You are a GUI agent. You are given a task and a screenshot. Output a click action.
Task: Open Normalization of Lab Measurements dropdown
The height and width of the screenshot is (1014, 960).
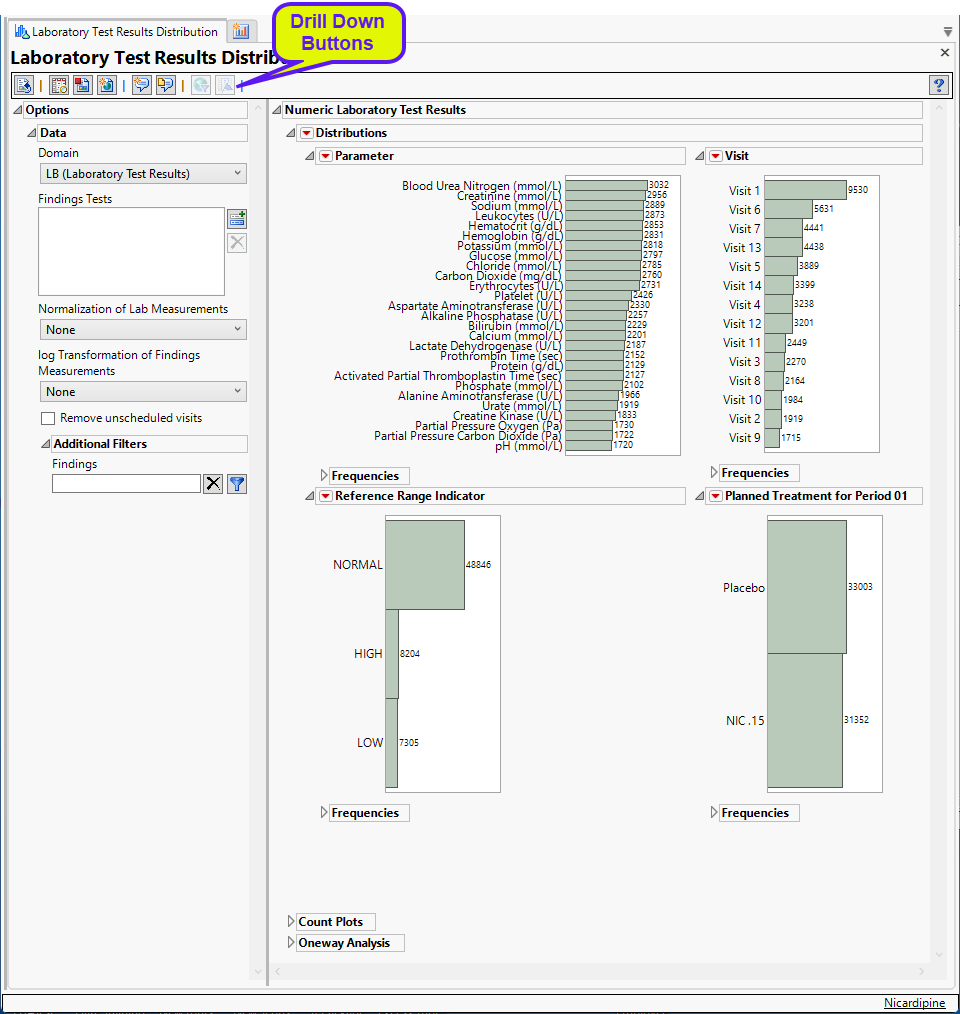(143, 330)
